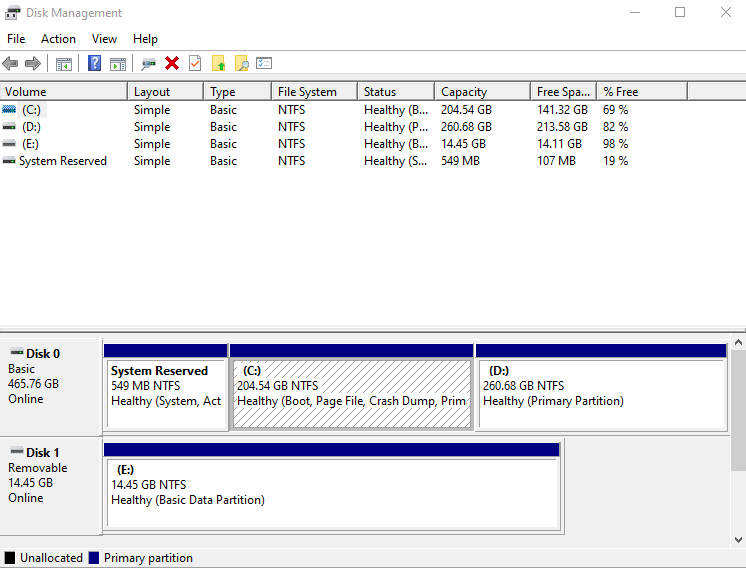Click the 141.32 GB free space cell
This screenshot has width=746, height=568.
562,110
